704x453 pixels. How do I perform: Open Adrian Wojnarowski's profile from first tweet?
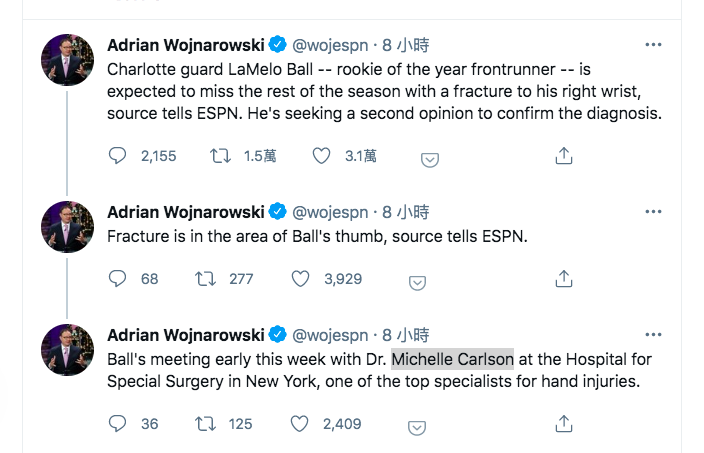(185, 45)
